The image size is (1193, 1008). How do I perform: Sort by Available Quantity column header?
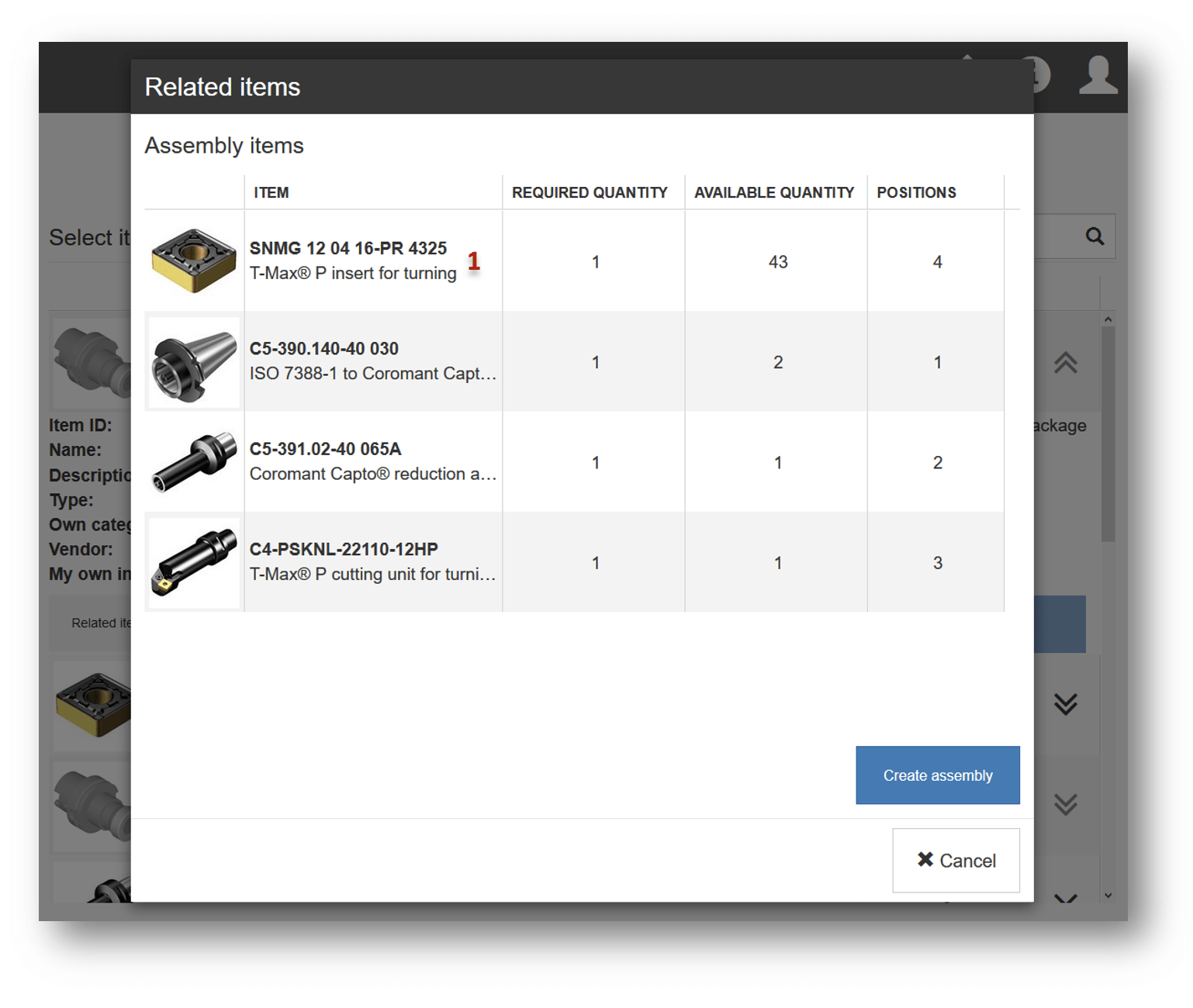(773, 192)
